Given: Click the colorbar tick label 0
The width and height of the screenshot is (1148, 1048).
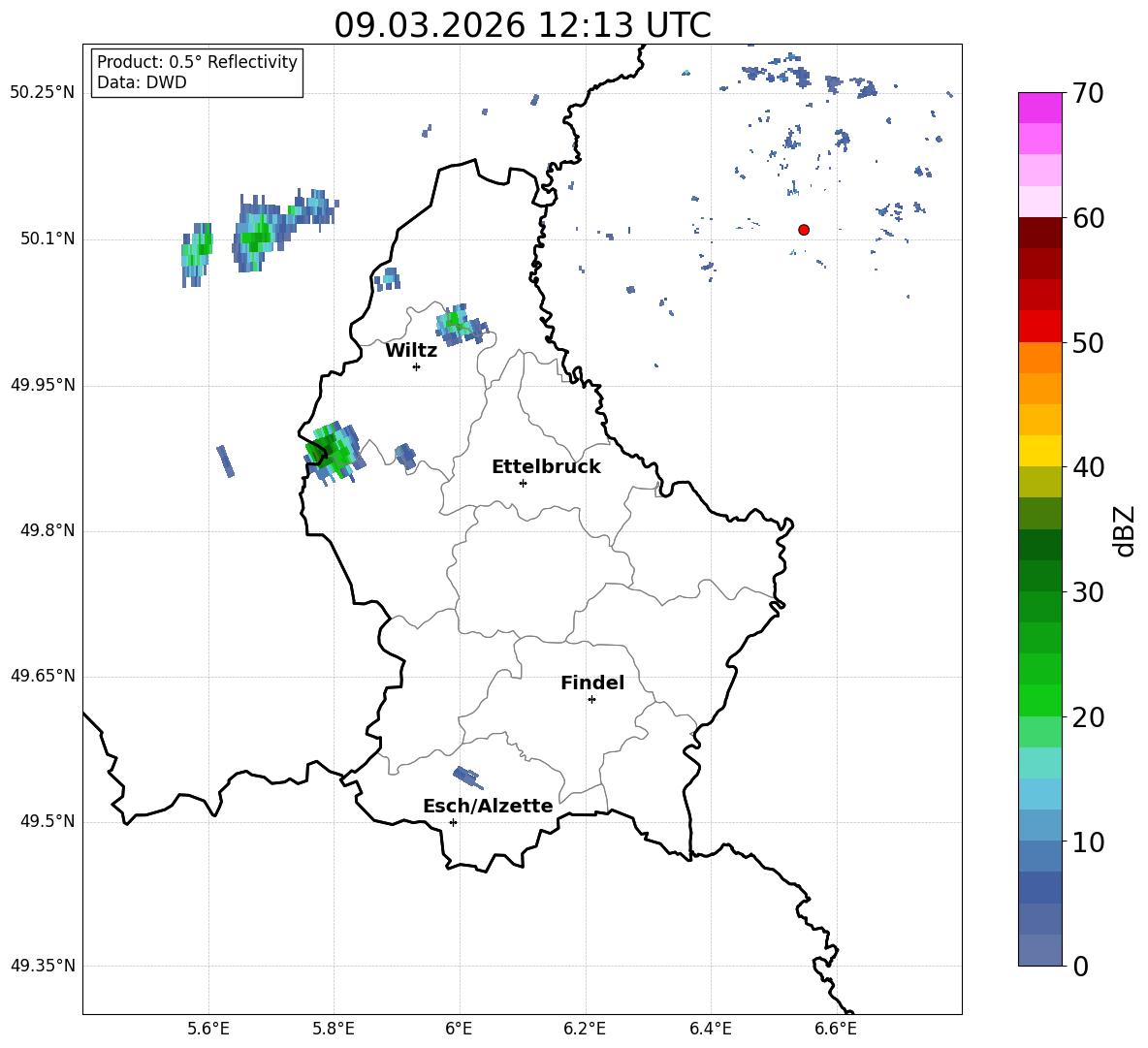Looking at the screenshot, I should [1080, 967].
